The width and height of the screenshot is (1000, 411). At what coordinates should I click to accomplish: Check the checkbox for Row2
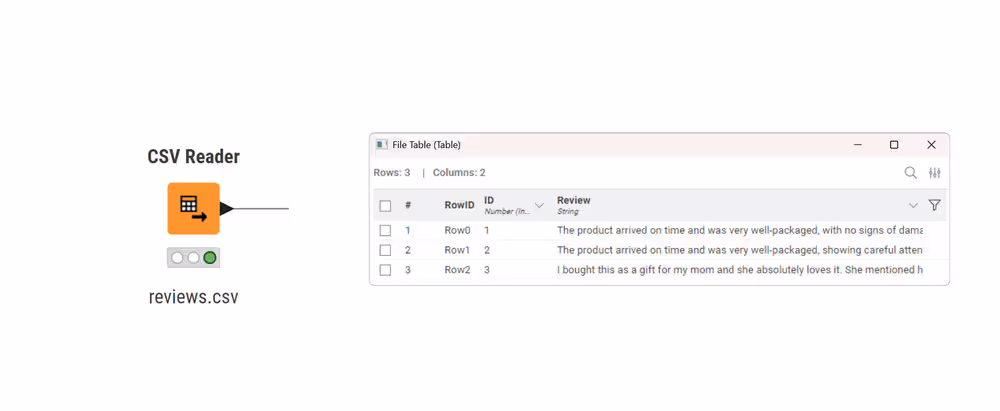(x=385, y=270)
